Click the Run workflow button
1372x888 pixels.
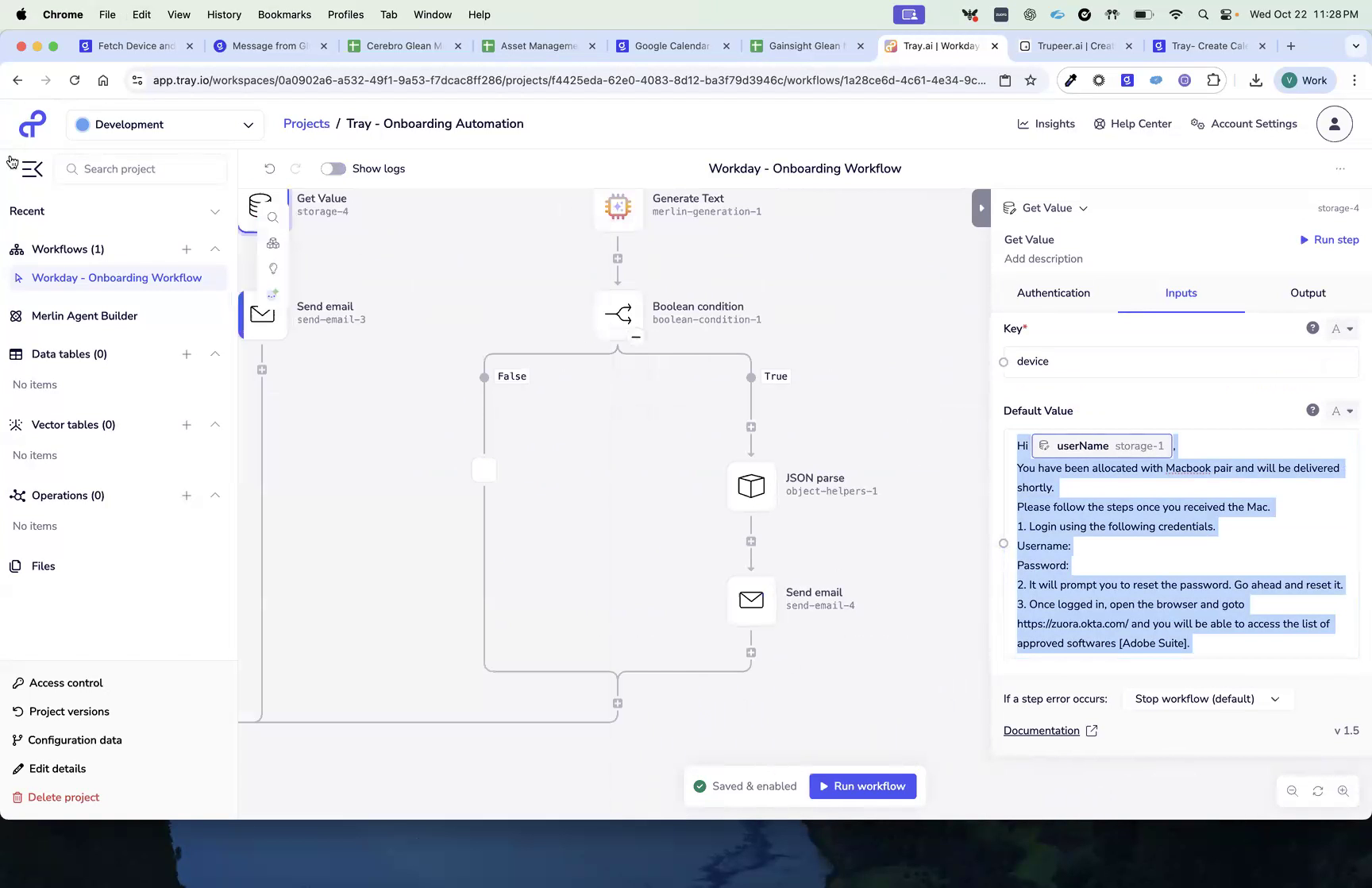coord(863,786)
